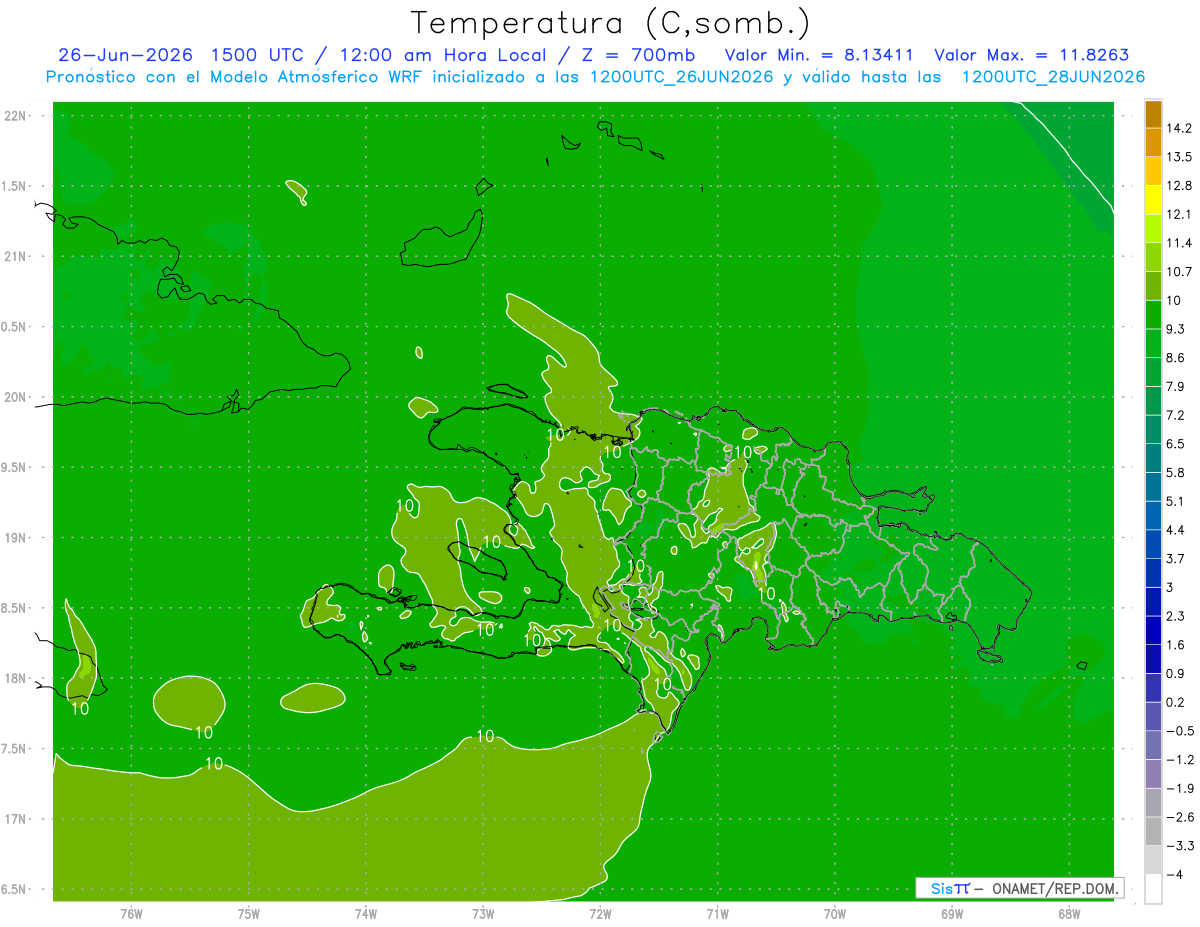Screen dimensions: 1200x927
Task: Click the "72W" longitude axis label
Action: (x=600, y=914)
